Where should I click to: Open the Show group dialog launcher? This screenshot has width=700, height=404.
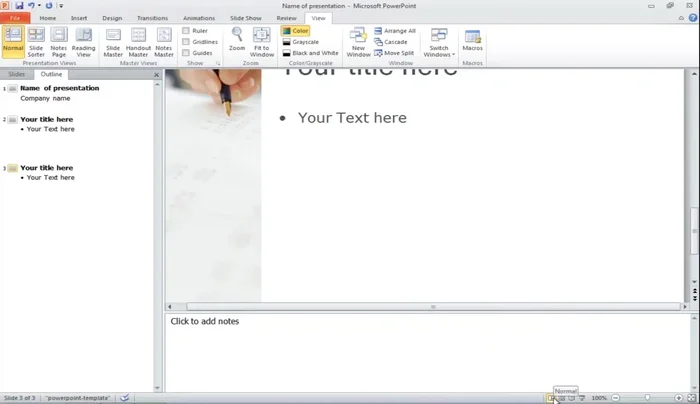click(218, 63)
